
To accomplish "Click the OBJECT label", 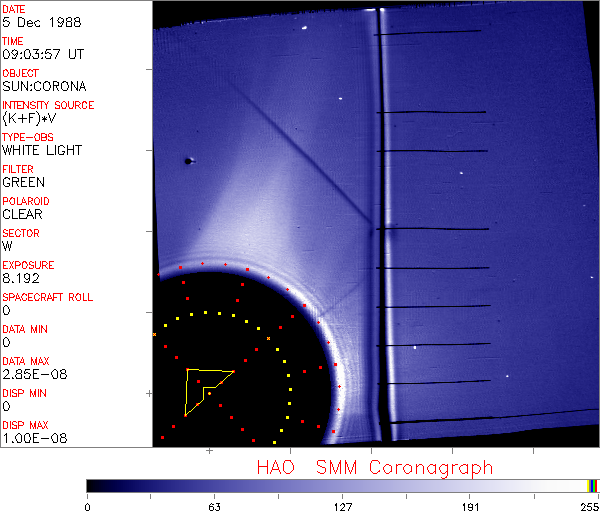I will click(x=21, y=73).
